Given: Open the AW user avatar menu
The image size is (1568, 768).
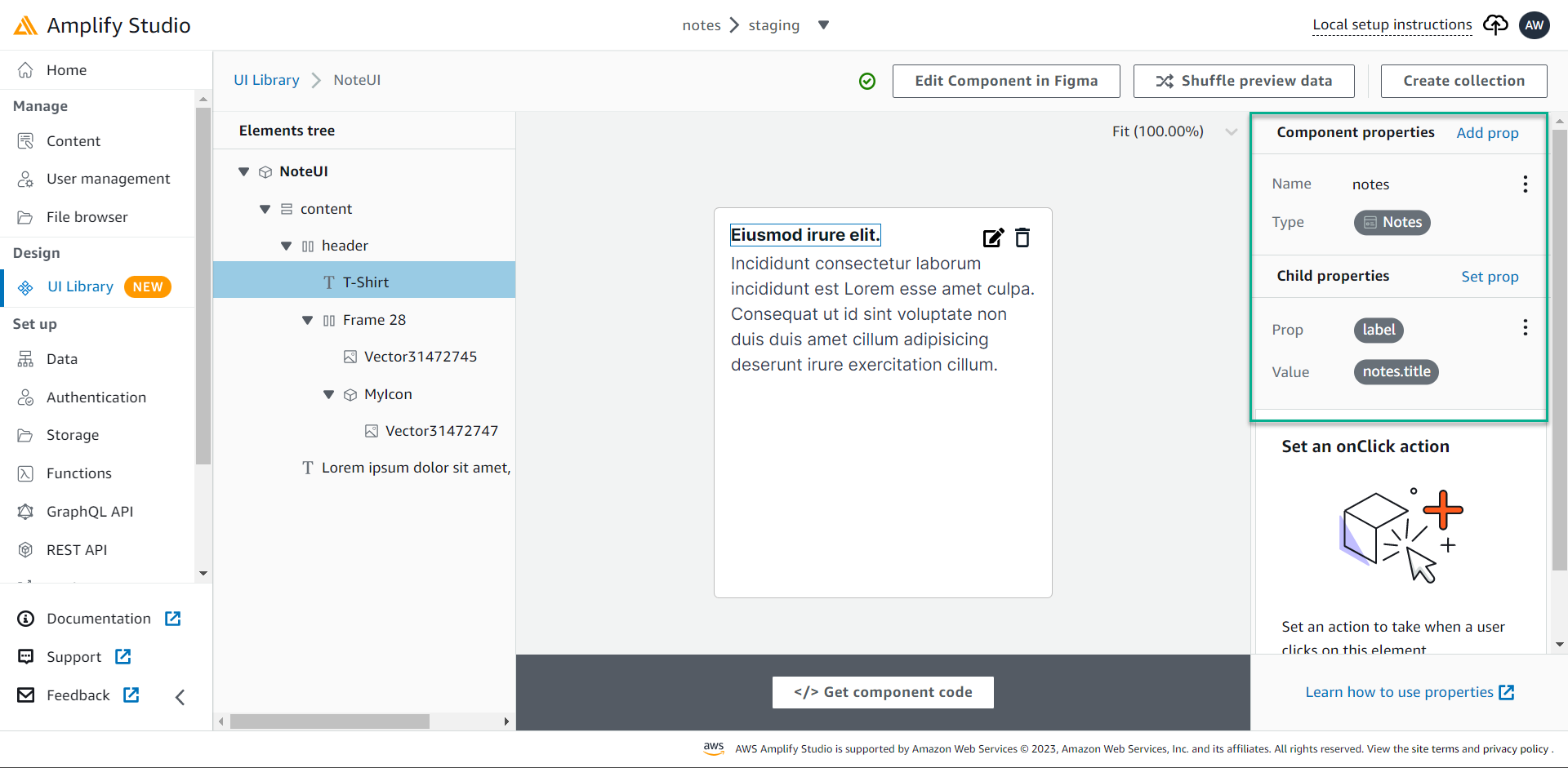Looking at the screenshot, I should [1535, 25].
